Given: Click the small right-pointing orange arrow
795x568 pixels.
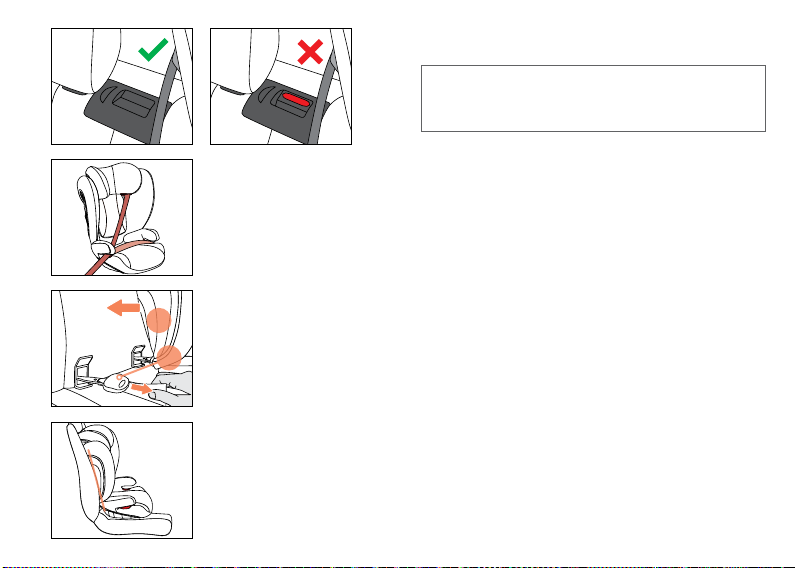Looking at the screenshot, I should pyautogui.click(x=141, y=388).
